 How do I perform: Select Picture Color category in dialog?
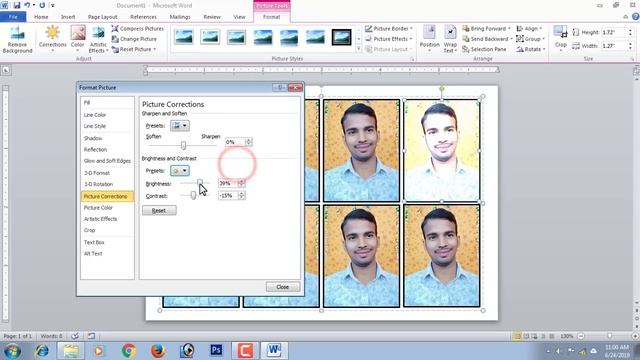click(107, 208)
